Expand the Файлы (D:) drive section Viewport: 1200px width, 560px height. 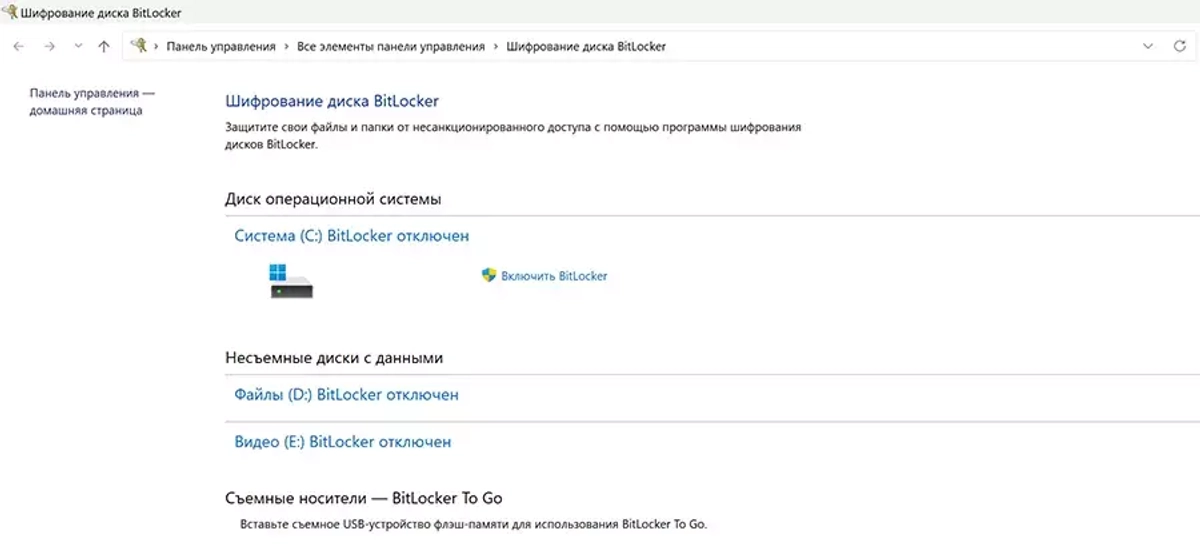(x=346, y=395)
